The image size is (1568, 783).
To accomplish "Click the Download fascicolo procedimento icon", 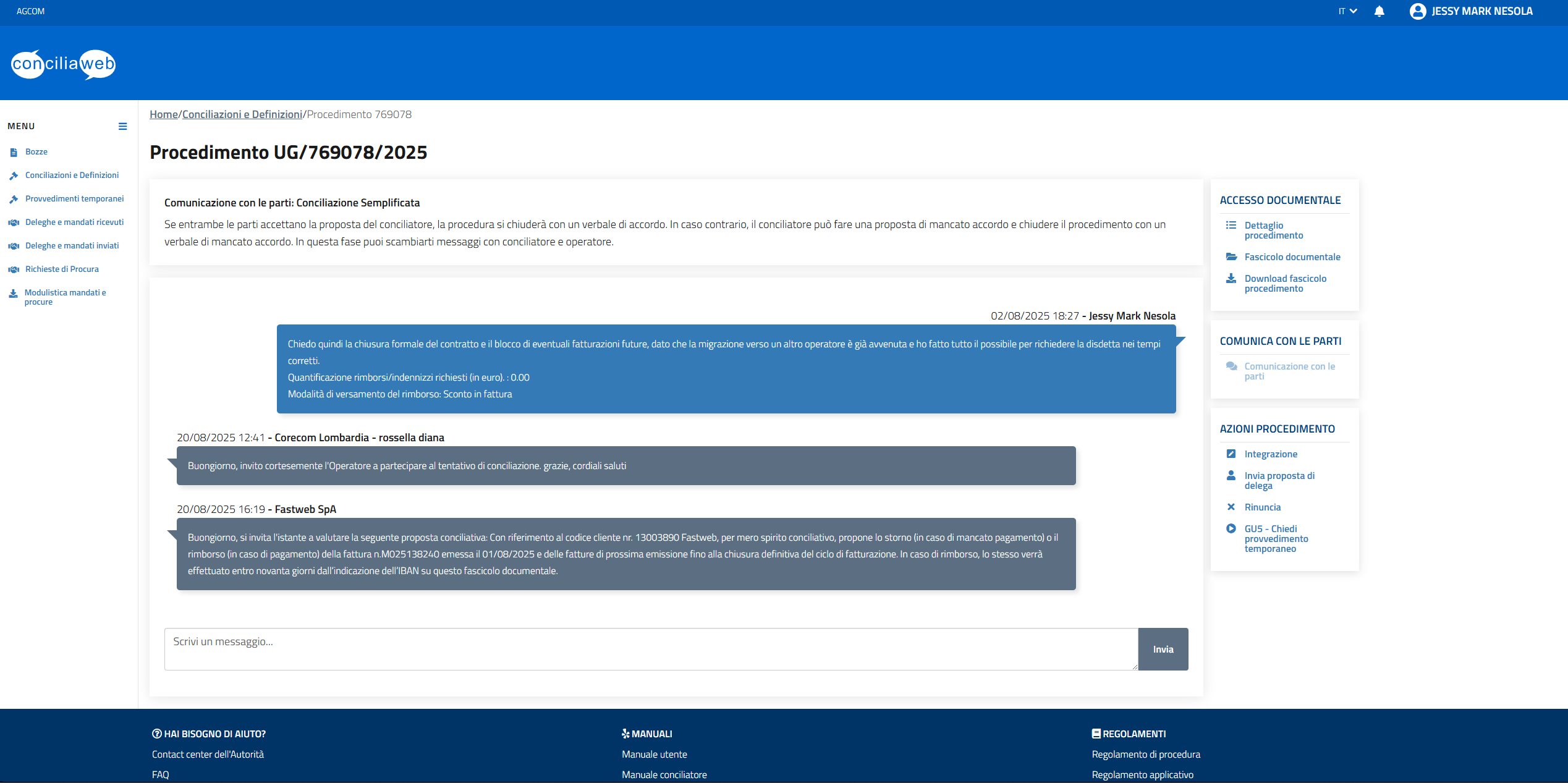I will point(1231,279).
